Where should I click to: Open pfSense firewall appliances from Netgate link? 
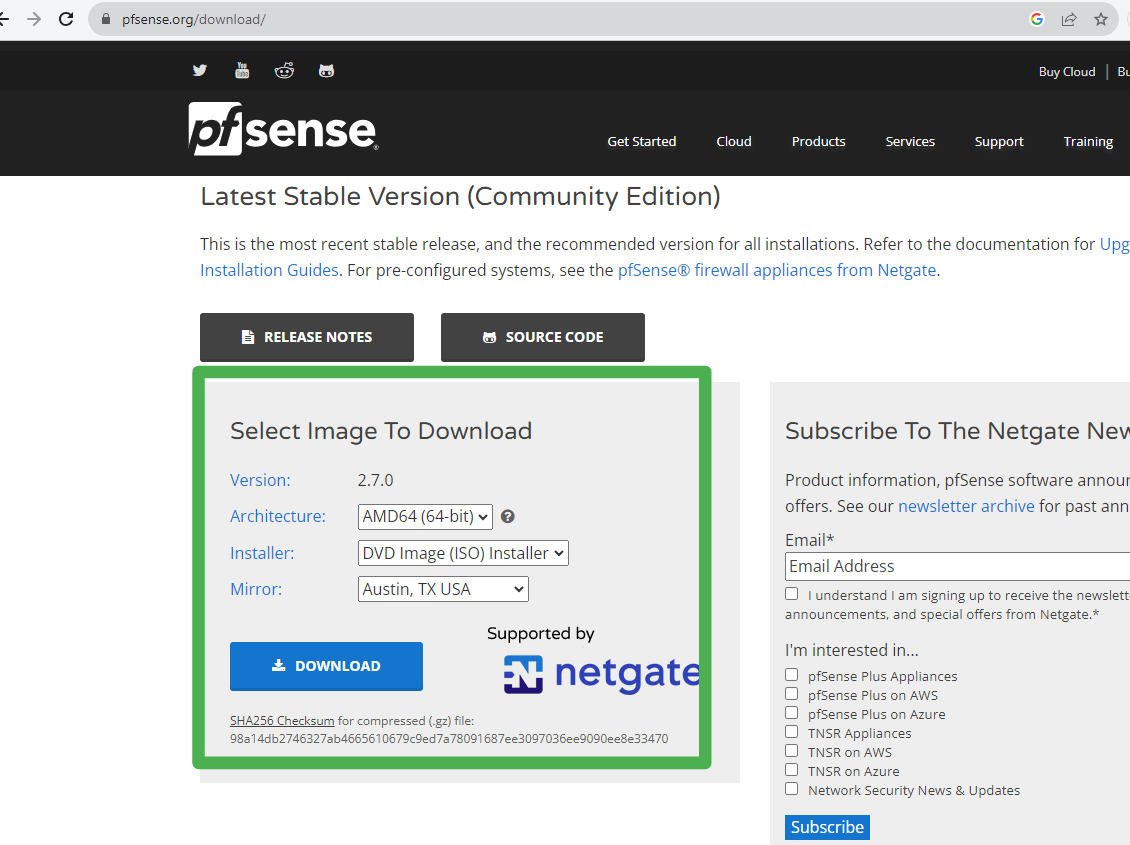777,270
